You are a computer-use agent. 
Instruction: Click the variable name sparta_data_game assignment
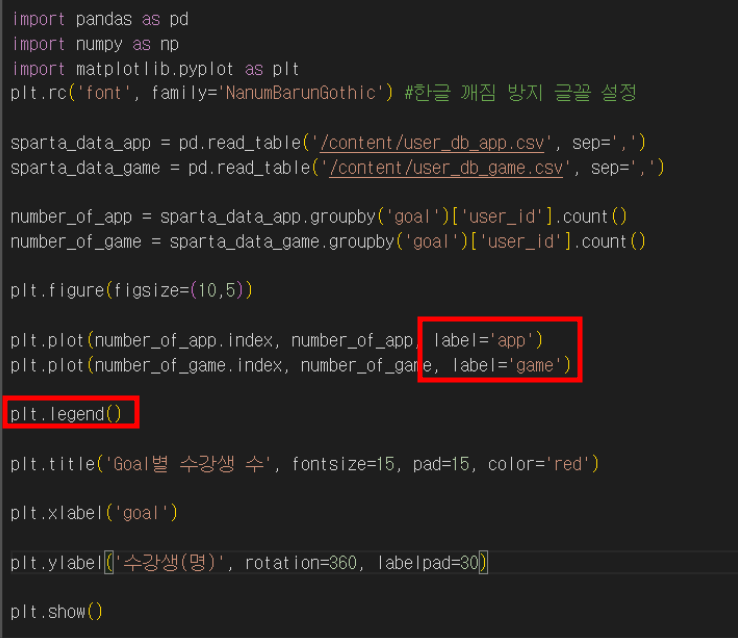(85, 168)
